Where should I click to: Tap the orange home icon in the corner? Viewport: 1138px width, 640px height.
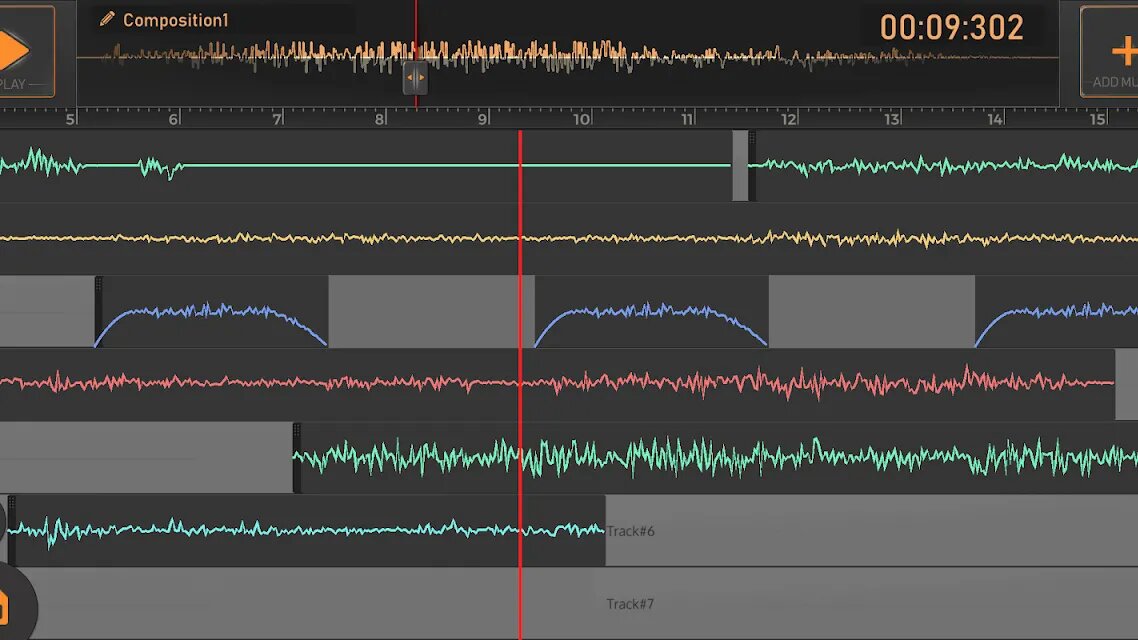[4, 608]
